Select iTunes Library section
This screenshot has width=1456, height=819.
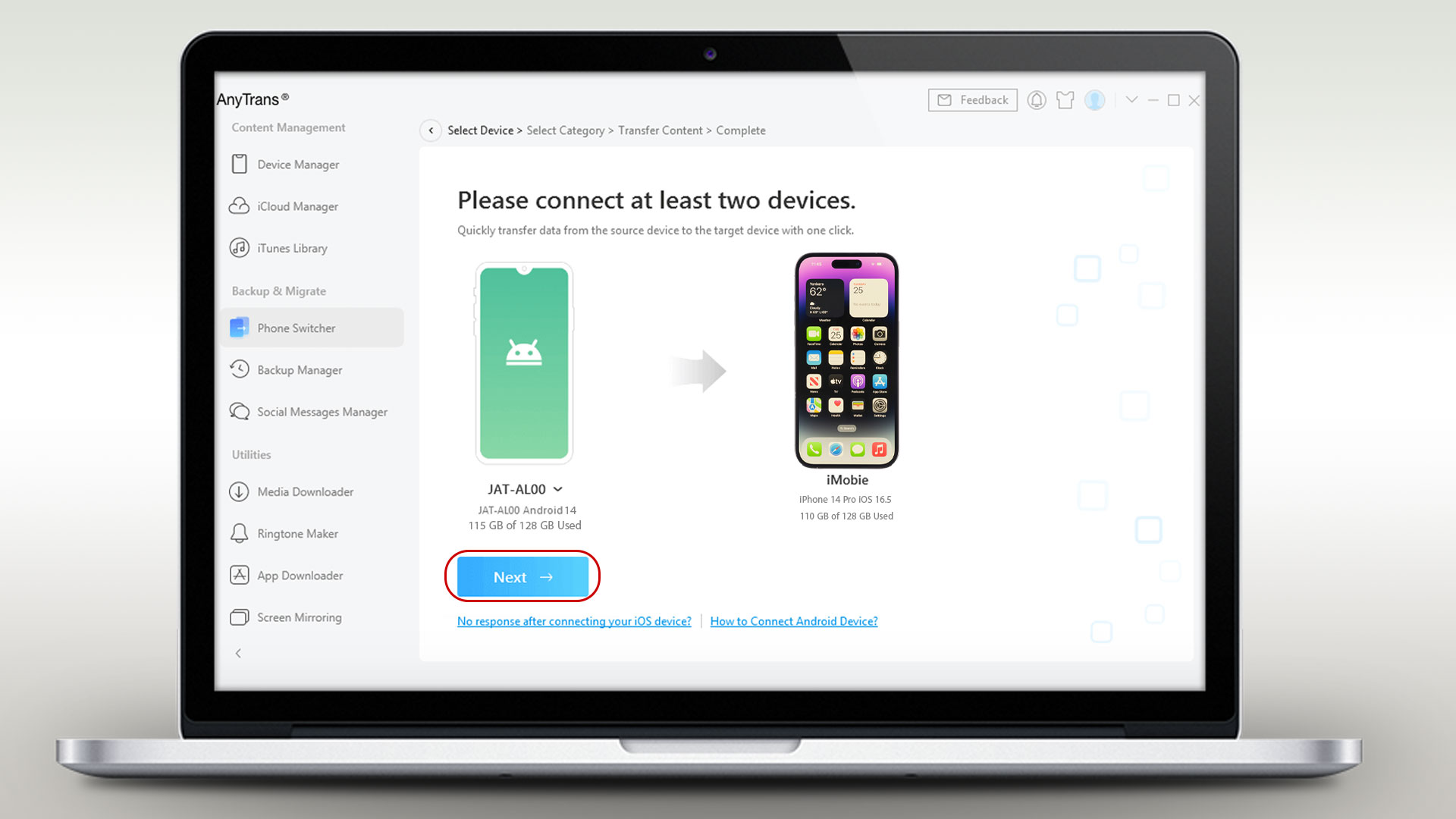pos(291,247)
